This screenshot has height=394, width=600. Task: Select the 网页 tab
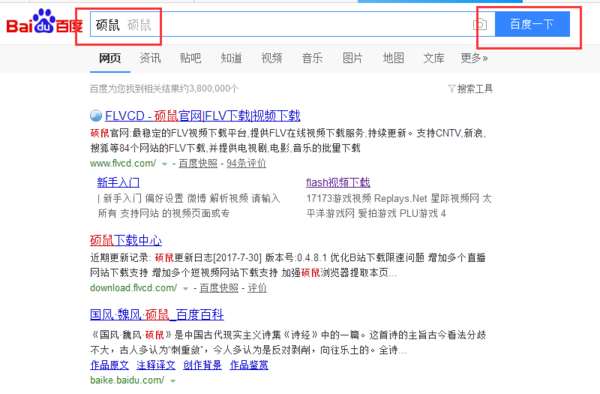coord(110,58)
